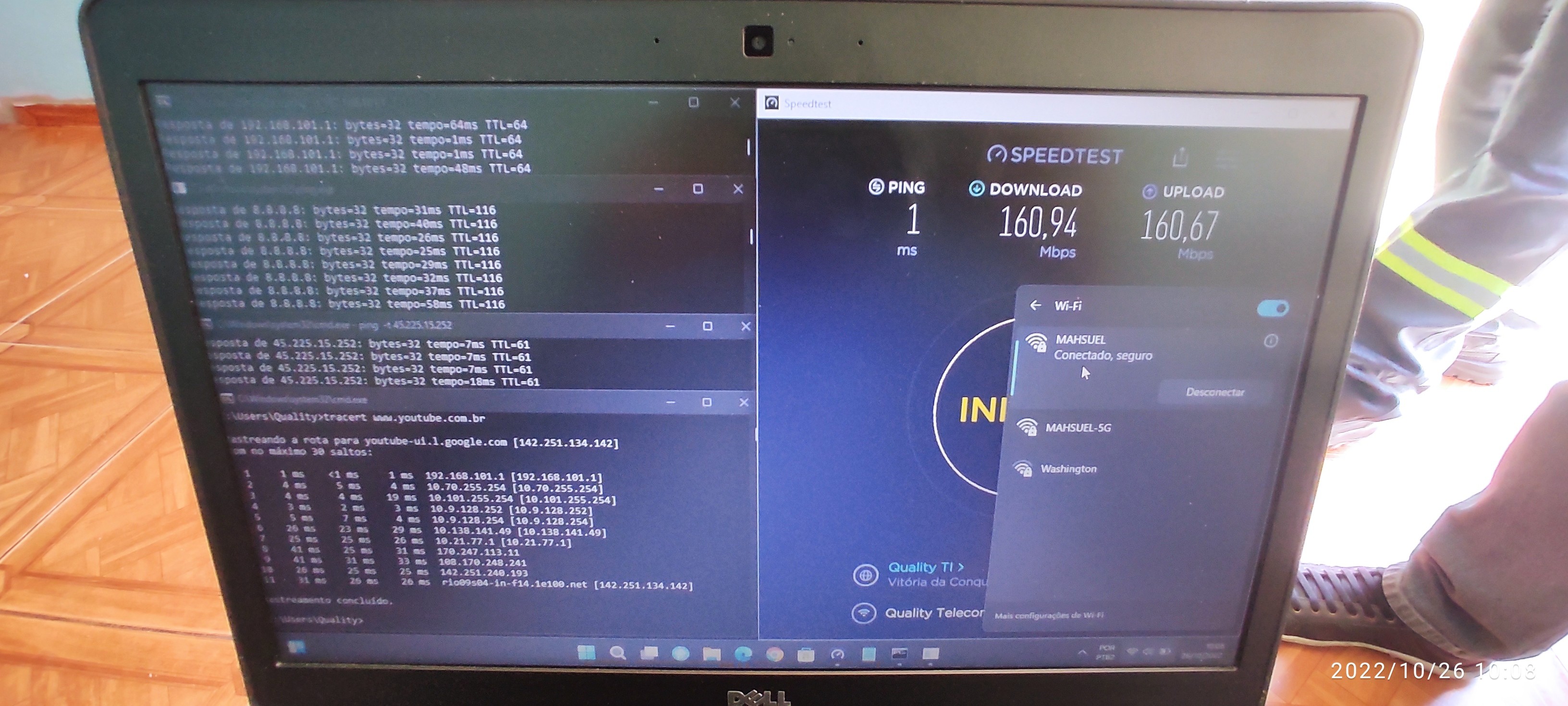This screenshot has width=1568, height=706.
Task: Launch Microsoft Edge from taskbar
Action: point(743,654)
